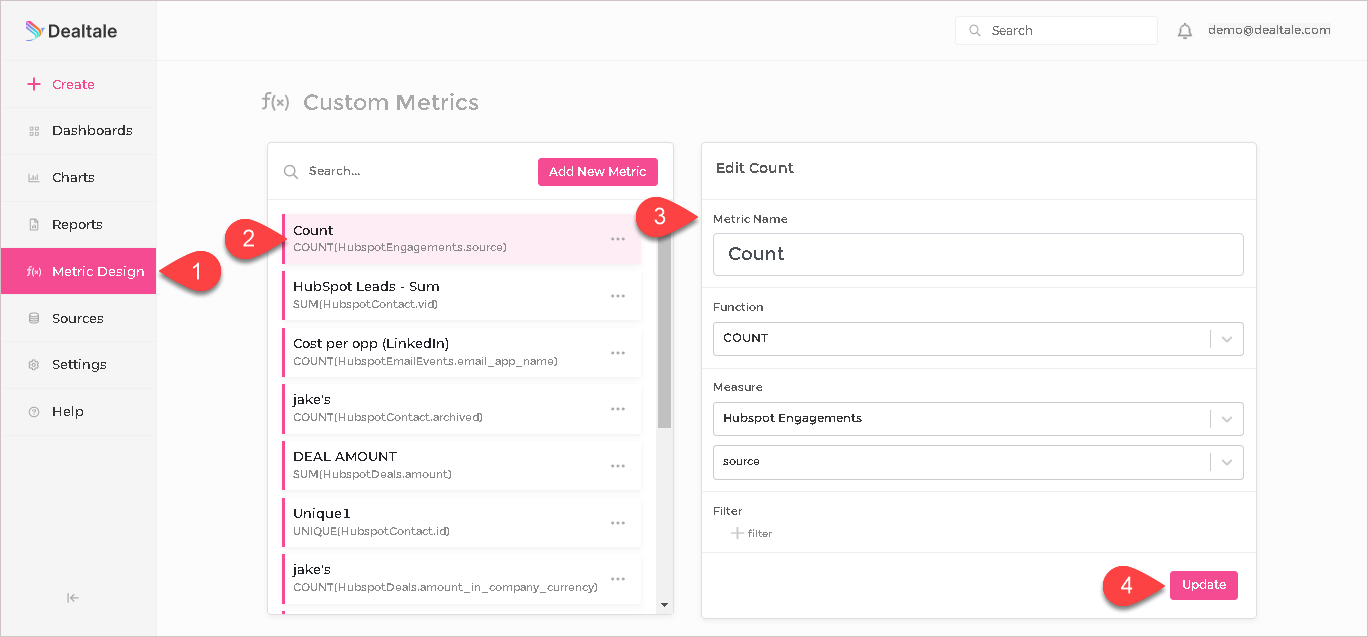Click the Dashboards grid icon
This screenshot has width=1368, height=637.
[x=34, y=131]
